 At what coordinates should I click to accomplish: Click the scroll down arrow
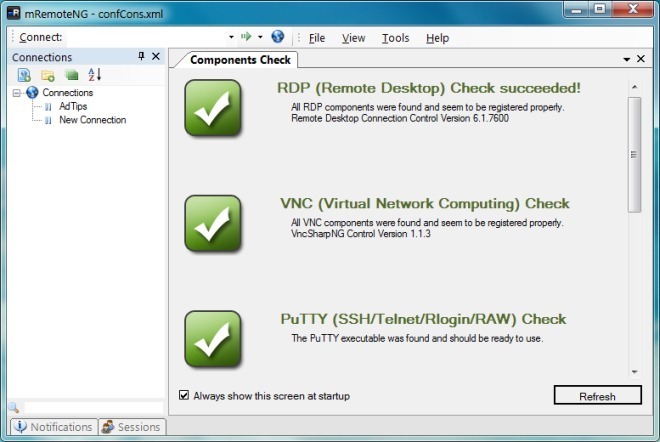click(x=634, y=372)
